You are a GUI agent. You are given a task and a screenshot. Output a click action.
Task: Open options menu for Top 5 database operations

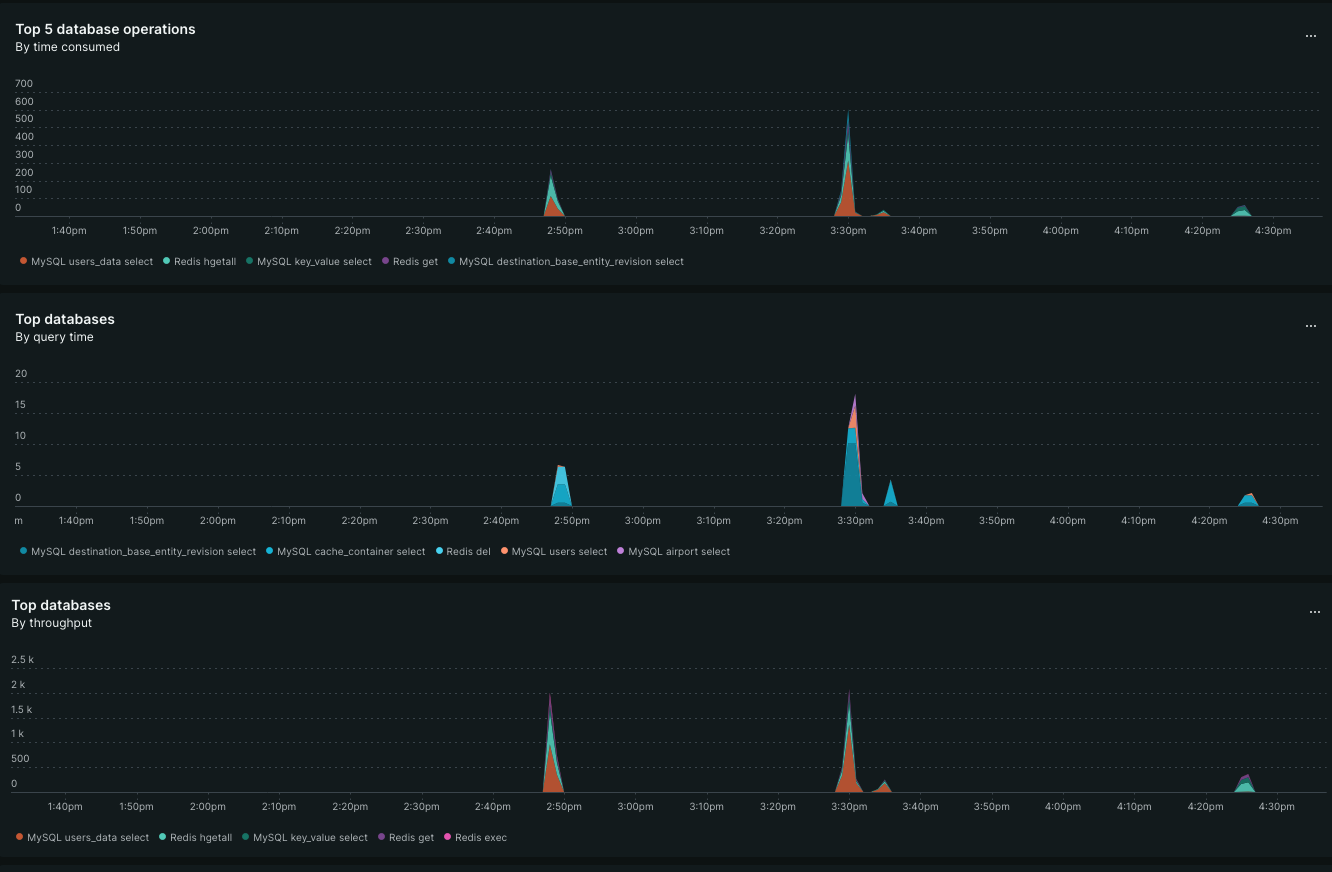click(1311, 36)
